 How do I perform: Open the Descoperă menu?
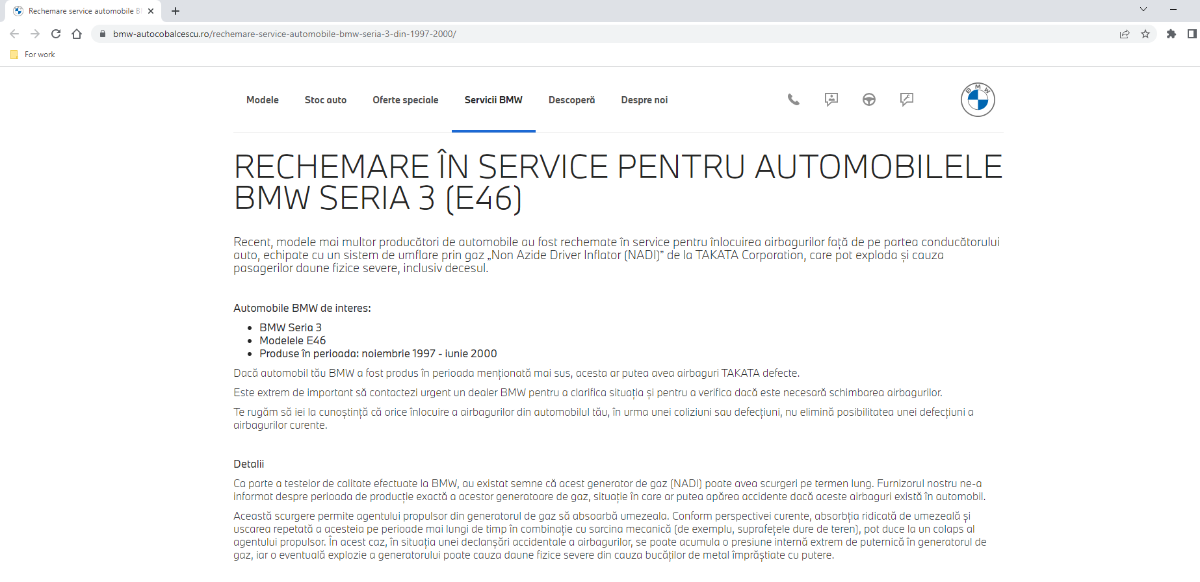pos(572,100)
